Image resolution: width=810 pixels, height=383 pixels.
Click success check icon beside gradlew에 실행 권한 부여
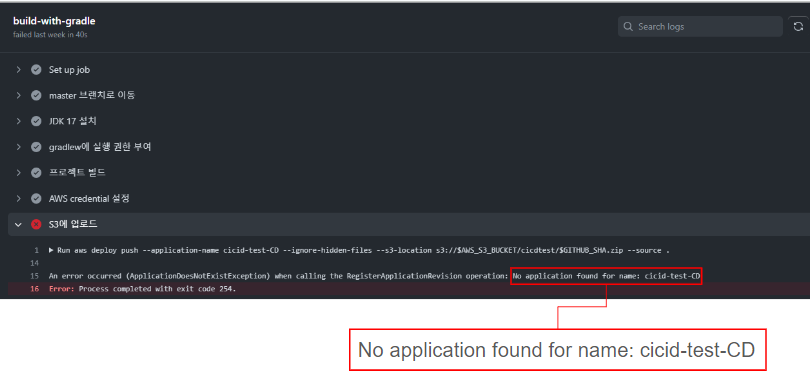tap(36, 147)
